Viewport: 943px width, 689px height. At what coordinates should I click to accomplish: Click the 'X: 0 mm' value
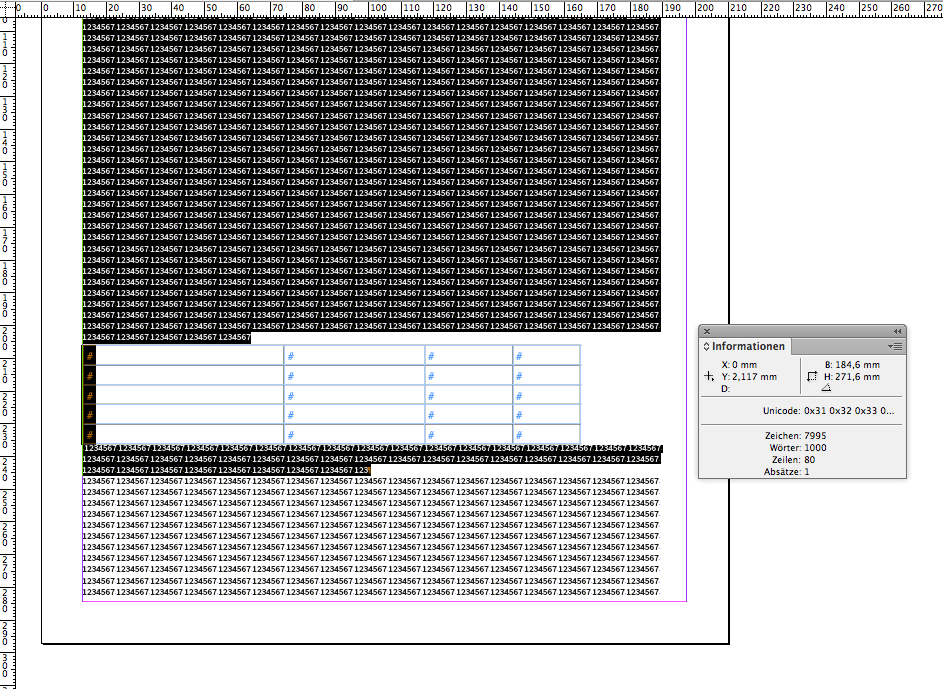pyautogui.click(x=739, y=365)
